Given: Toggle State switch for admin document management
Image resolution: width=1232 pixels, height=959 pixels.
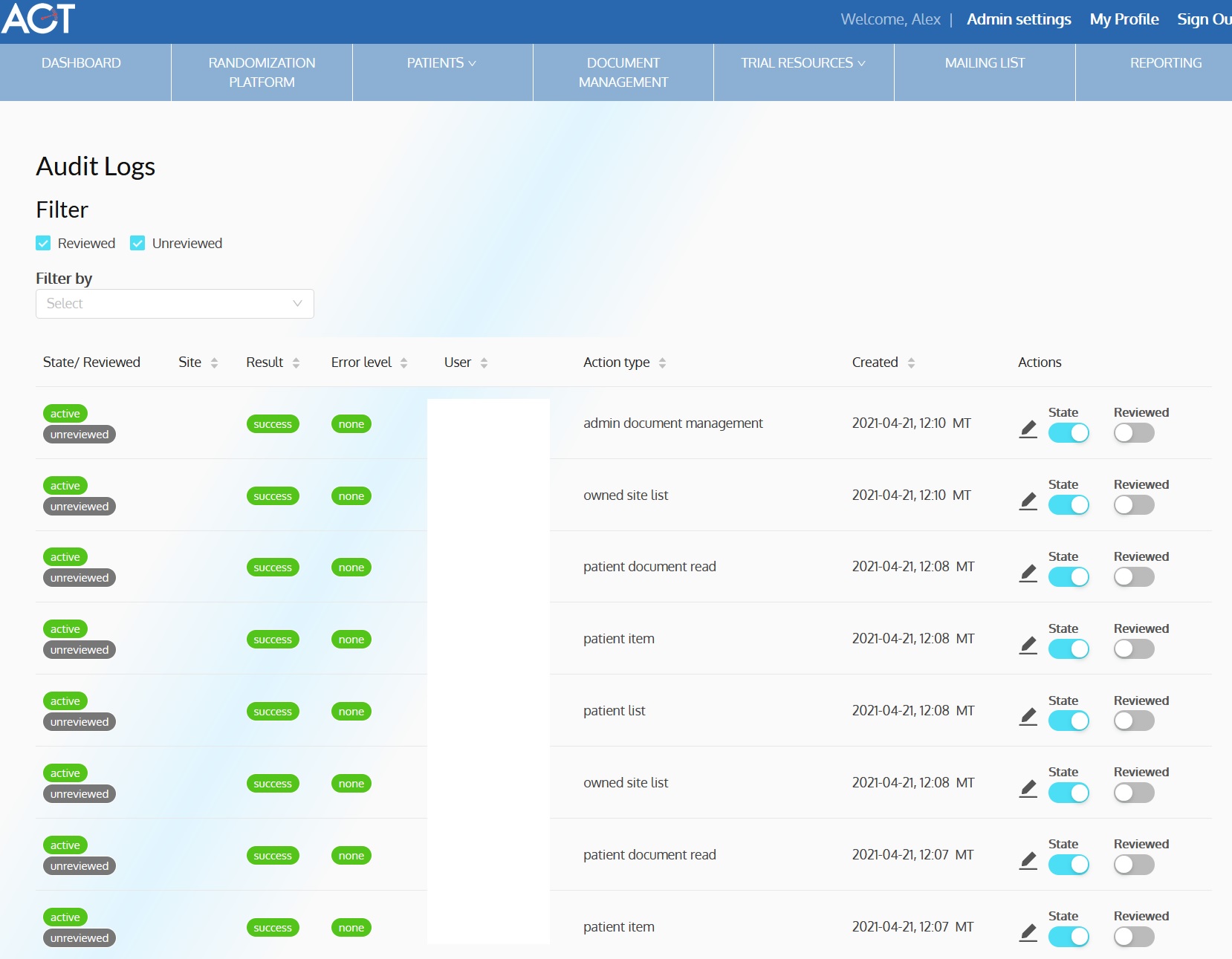Looking at the screenshot, I should pos(1068,433).
